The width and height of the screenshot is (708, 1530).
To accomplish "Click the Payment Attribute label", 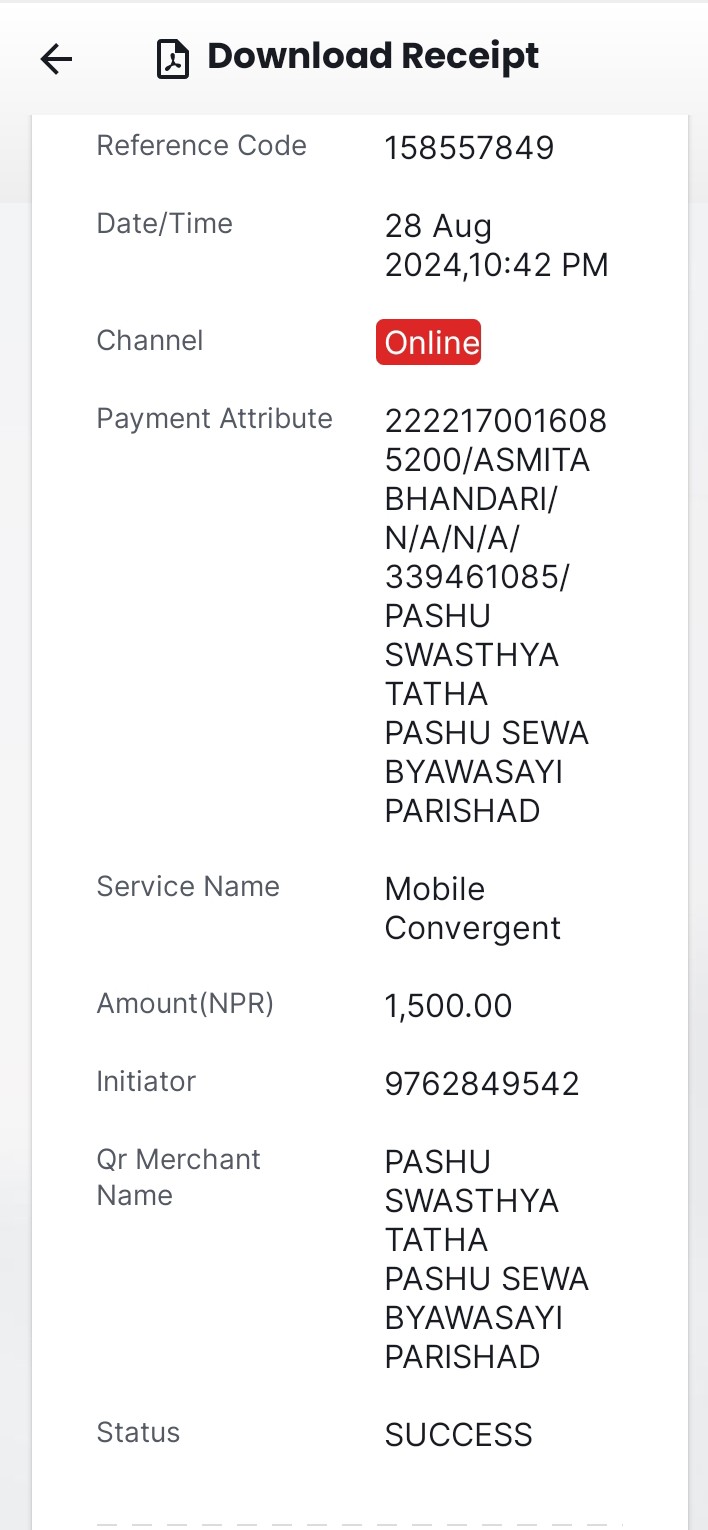I will click(214, 418).
